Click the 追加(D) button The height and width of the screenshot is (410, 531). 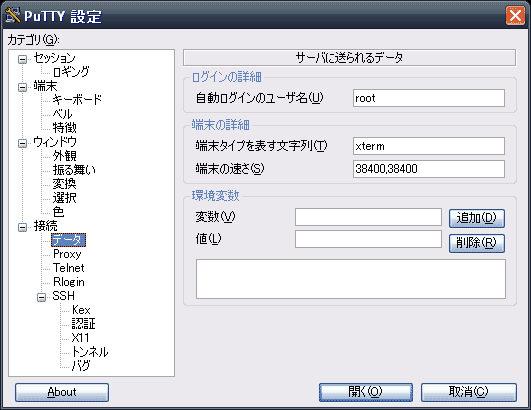point(476,218)
